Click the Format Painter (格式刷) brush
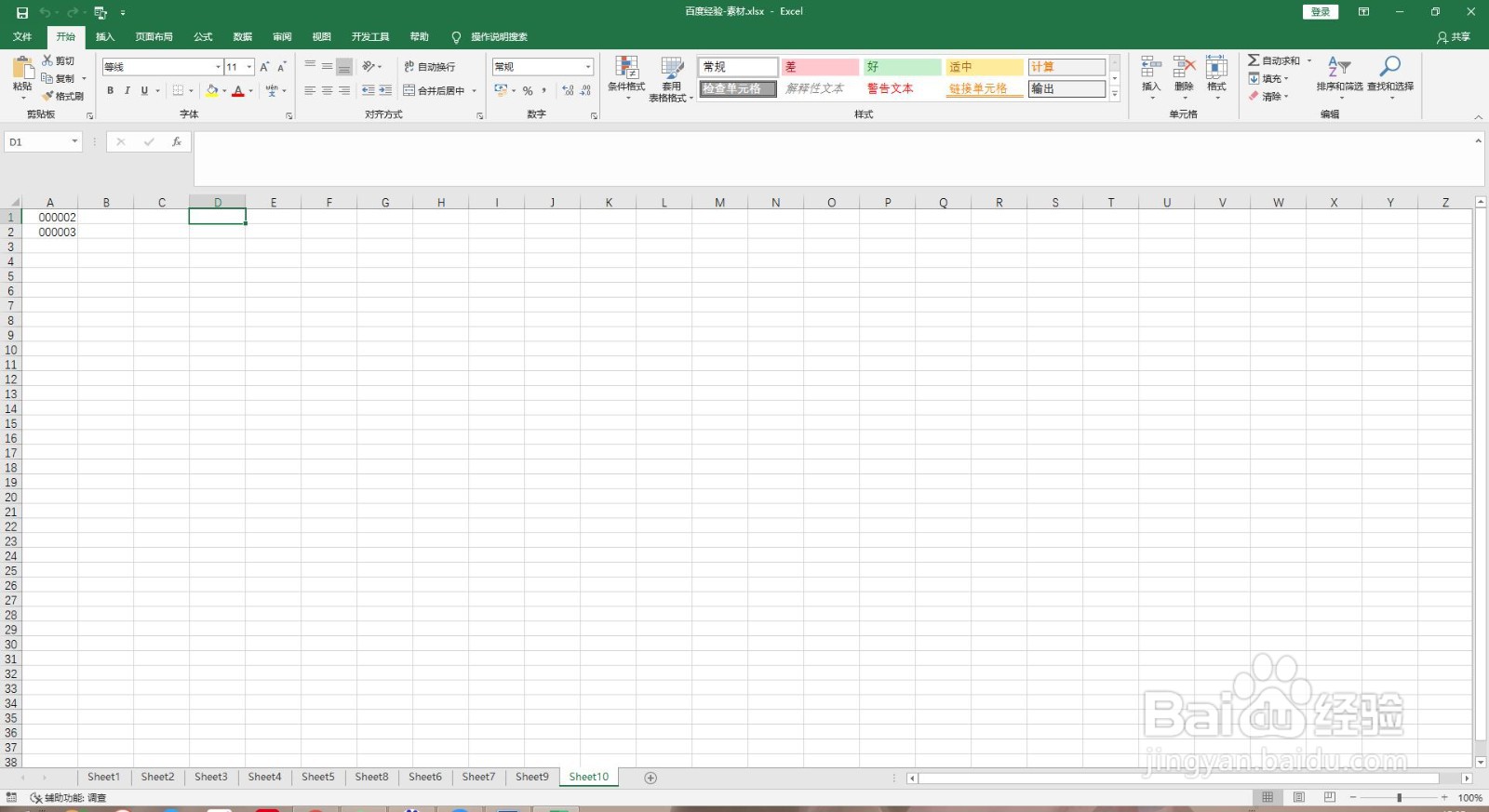The width and height of the screenshot is (1489, 812). (47, 96)
